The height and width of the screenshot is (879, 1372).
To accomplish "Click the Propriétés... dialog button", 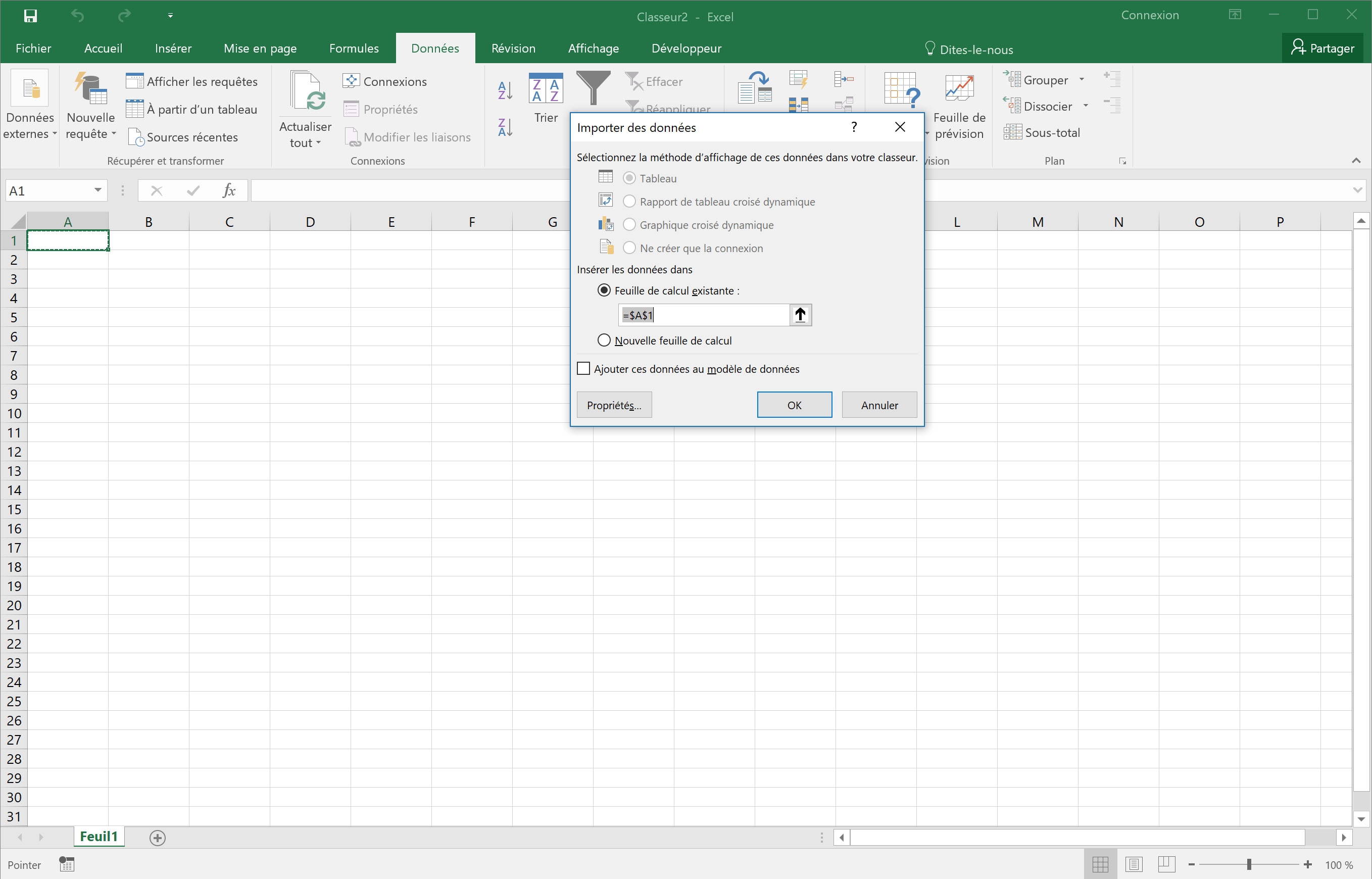I will [614, 405].
